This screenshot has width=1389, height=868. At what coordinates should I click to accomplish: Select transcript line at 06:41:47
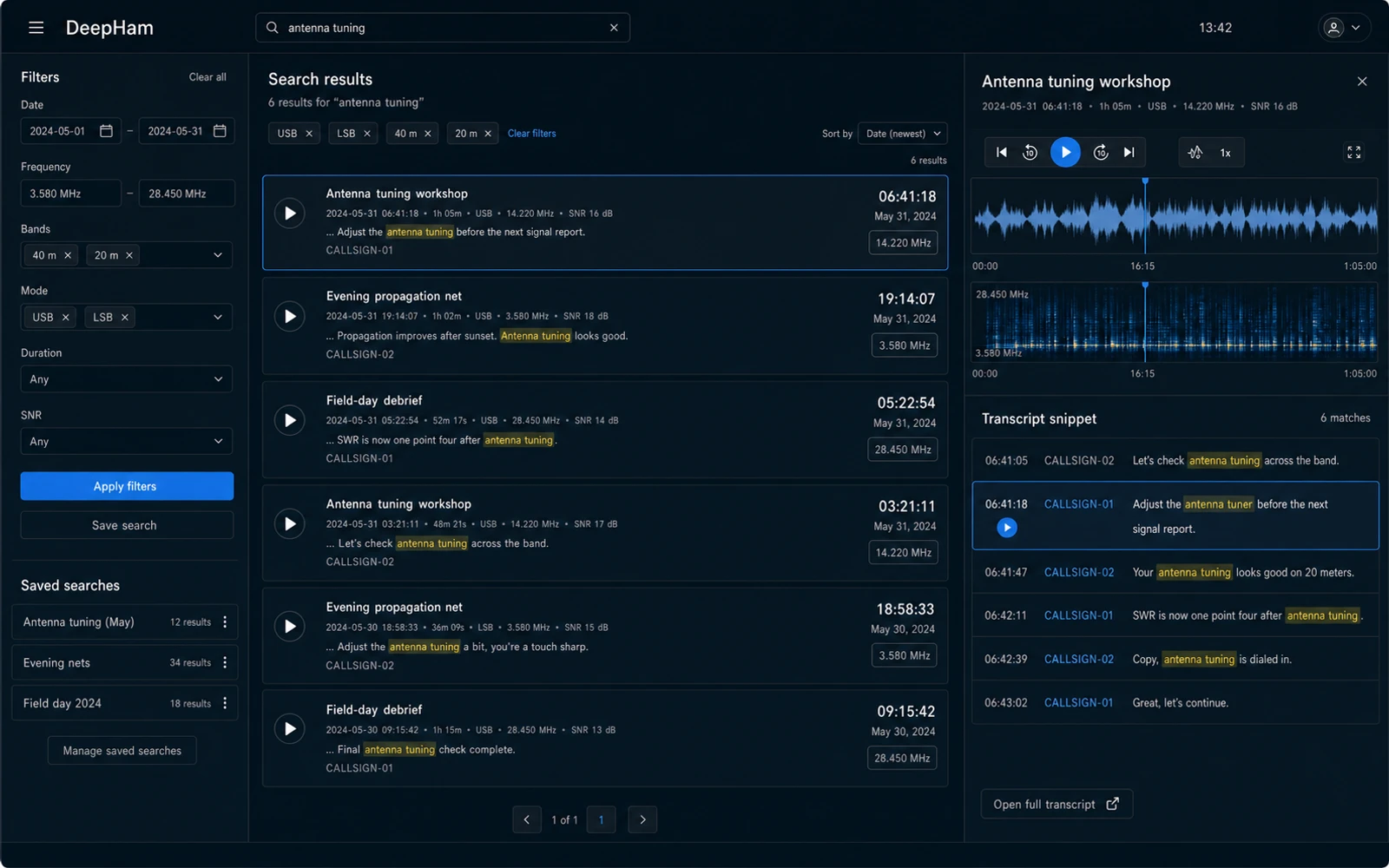(1175, 573)
